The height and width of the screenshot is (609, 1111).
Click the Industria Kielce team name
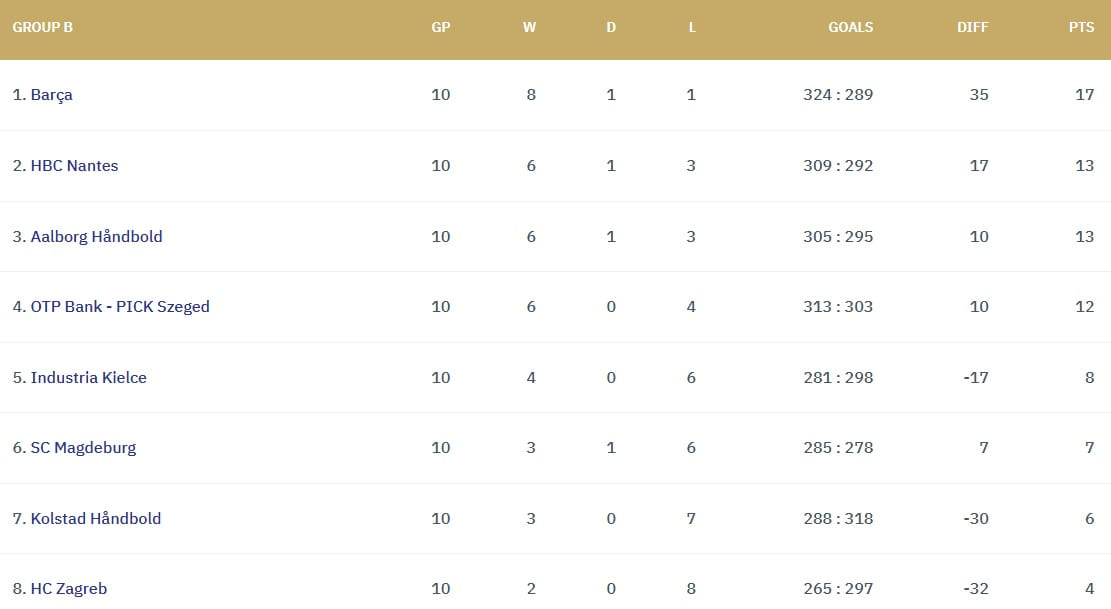tap(88, 378)
